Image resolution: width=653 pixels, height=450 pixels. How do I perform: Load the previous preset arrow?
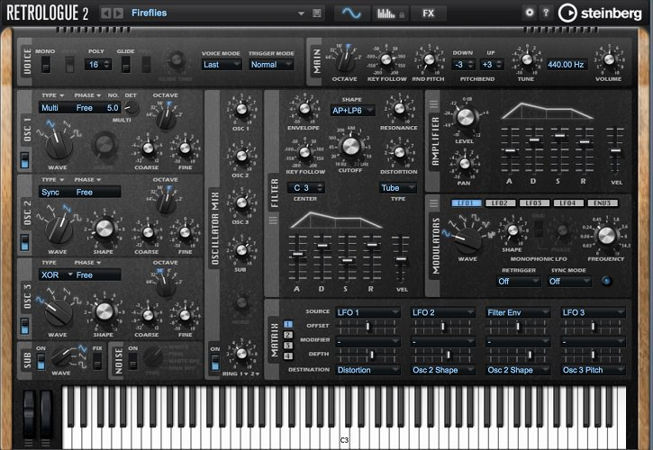(x=107, y=13)
